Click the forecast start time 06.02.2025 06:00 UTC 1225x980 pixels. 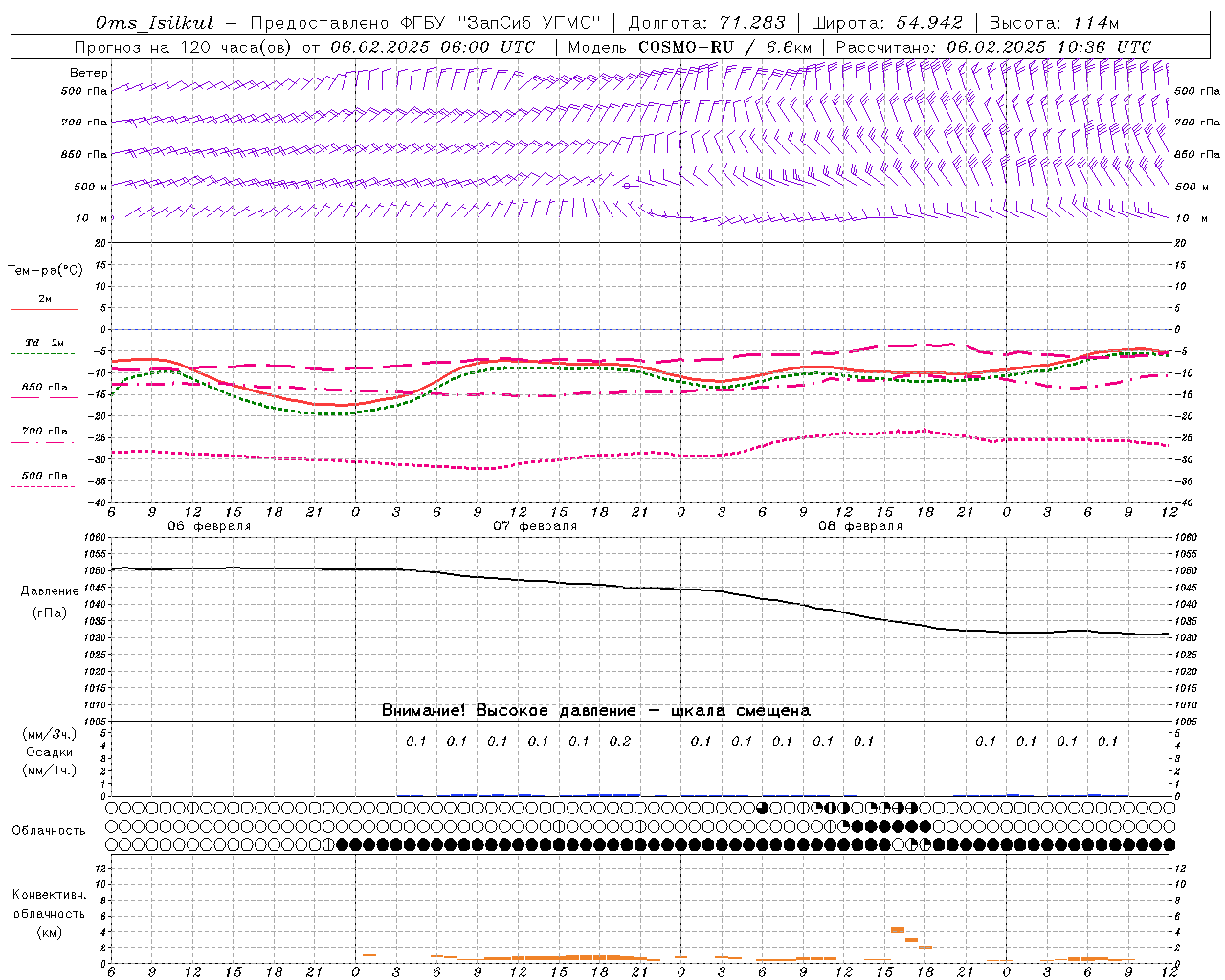pyautogui.click(x=433, y=47)
